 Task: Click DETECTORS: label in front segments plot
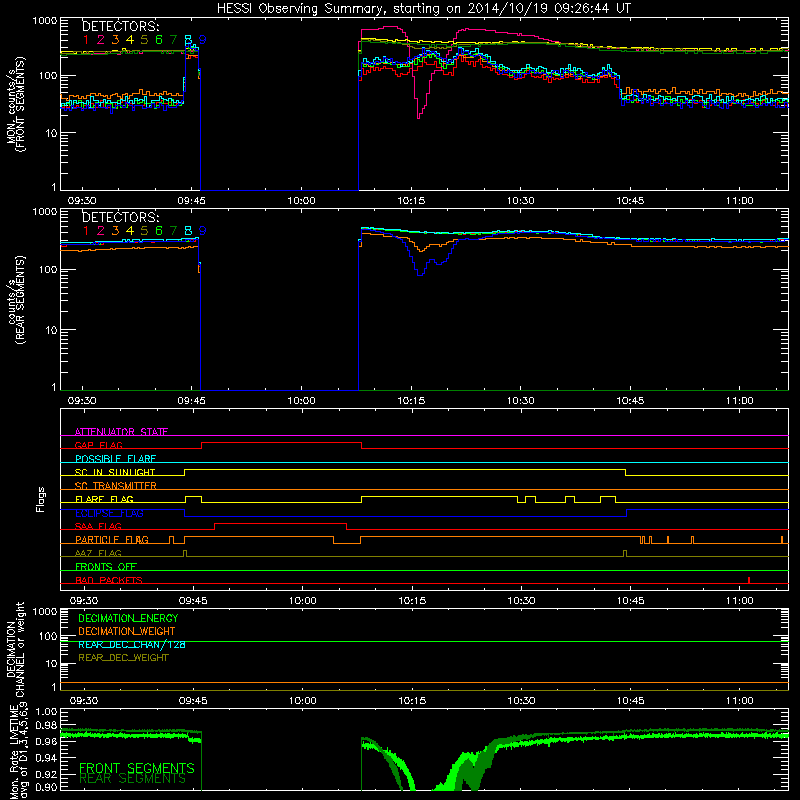pos(120,26)
